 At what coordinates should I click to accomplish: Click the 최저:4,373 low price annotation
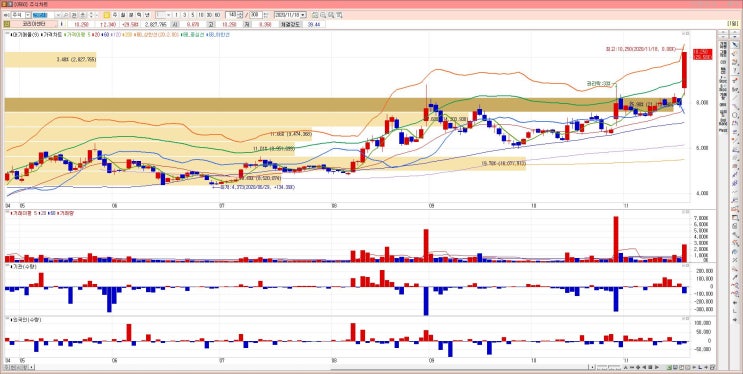256,187
